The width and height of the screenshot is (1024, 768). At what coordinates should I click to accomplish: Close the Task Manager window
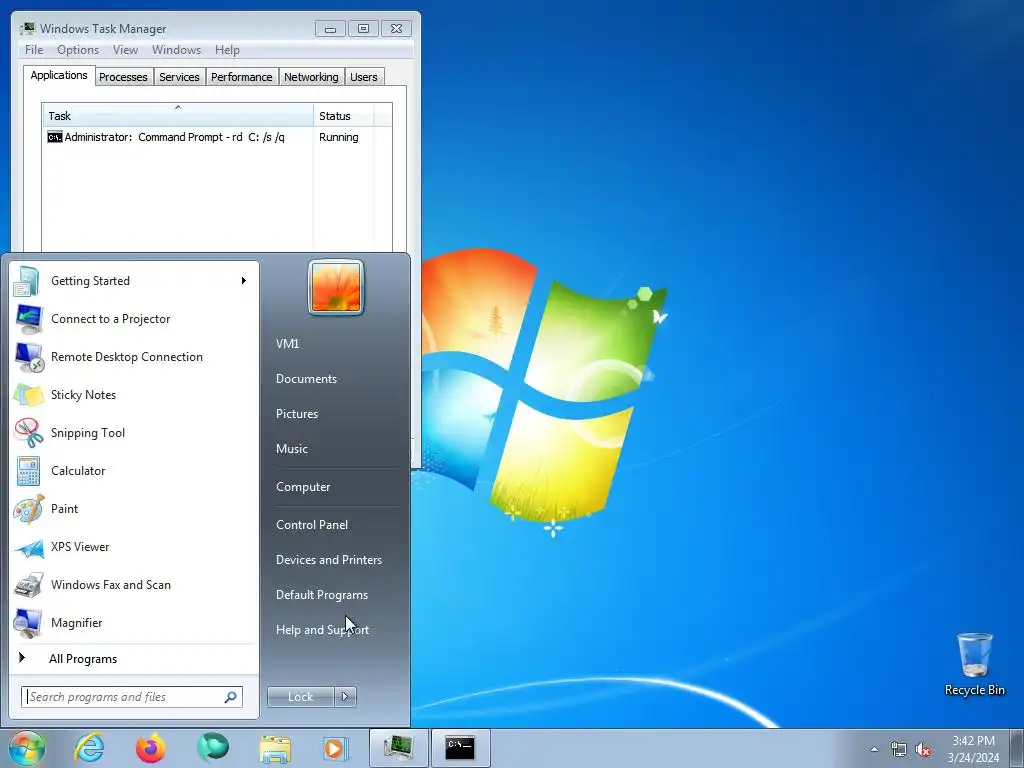click(x=396, y=29)
